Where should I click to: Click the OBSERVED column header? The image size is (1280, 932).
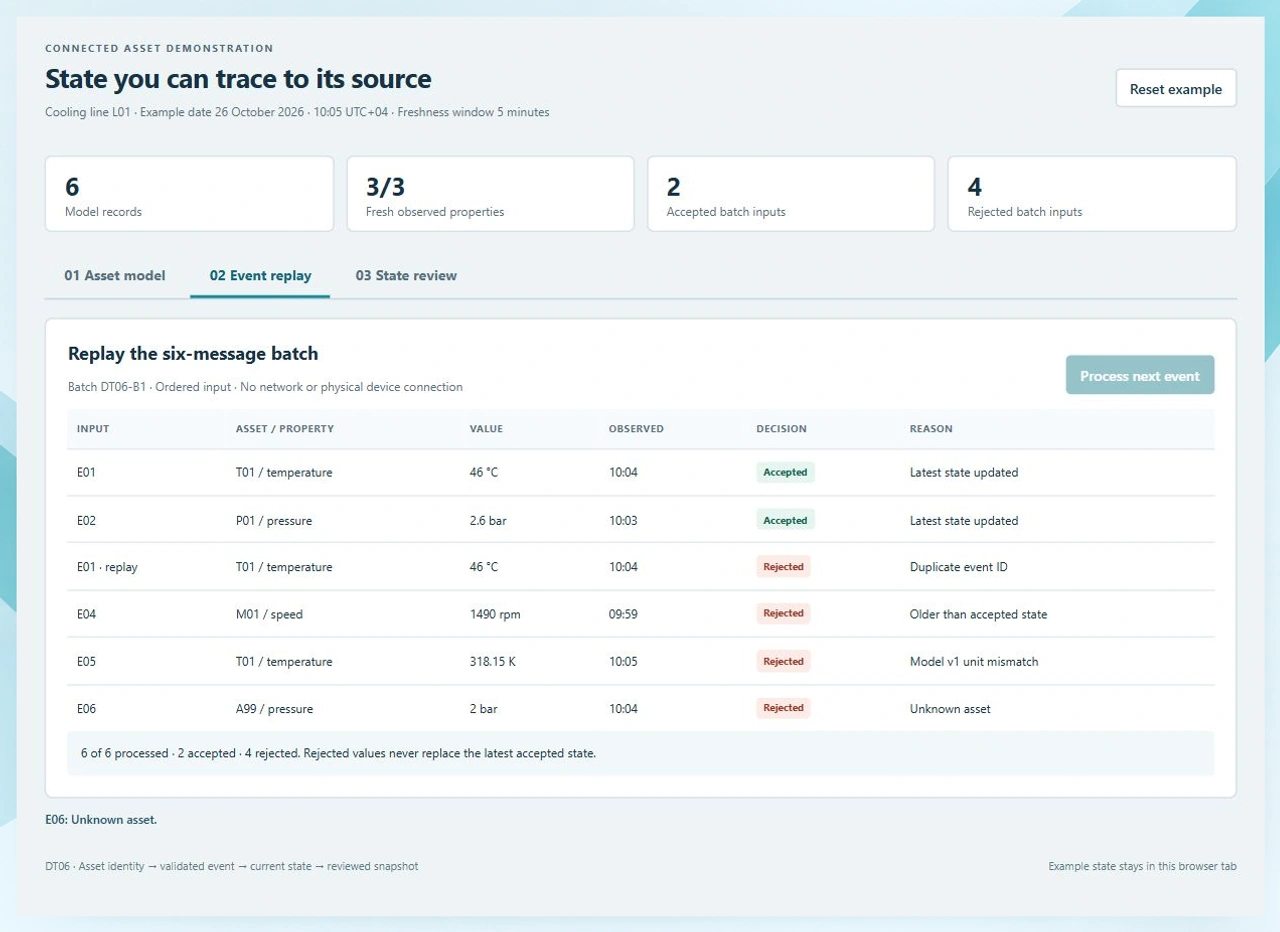[x=636, y=429]
